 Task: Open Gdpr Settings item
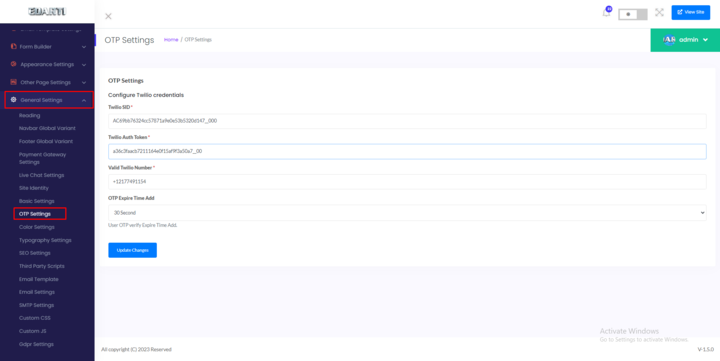click(36, 344)
